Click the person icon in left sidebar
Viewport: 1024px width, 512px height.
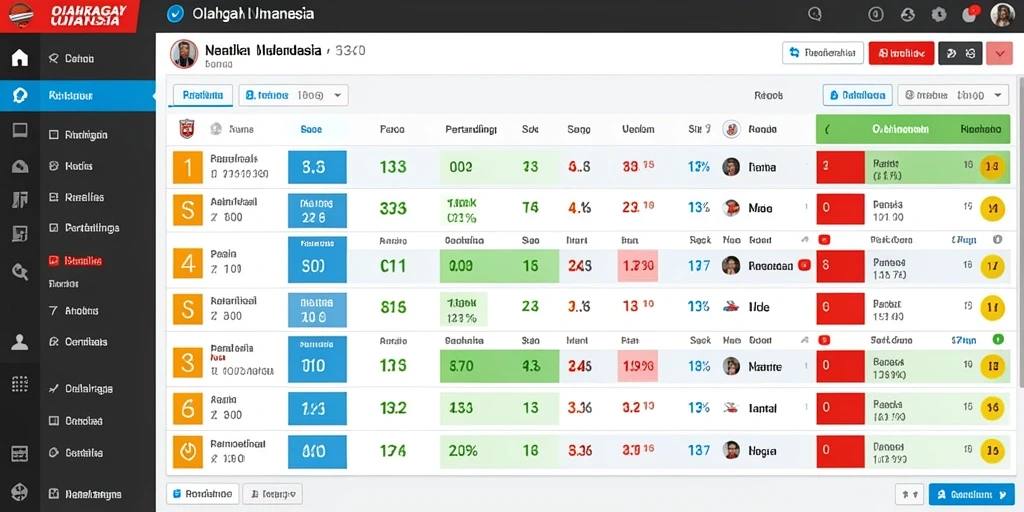pyautogui.click(x=20, y=342)
